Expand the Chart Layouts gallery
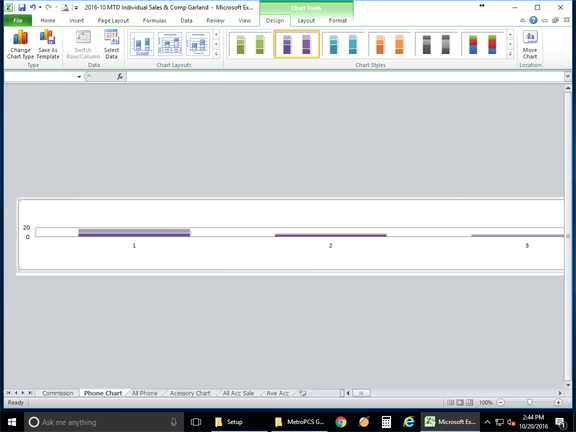The height and width of the screenshot is (432, 576). pos(216,54)
